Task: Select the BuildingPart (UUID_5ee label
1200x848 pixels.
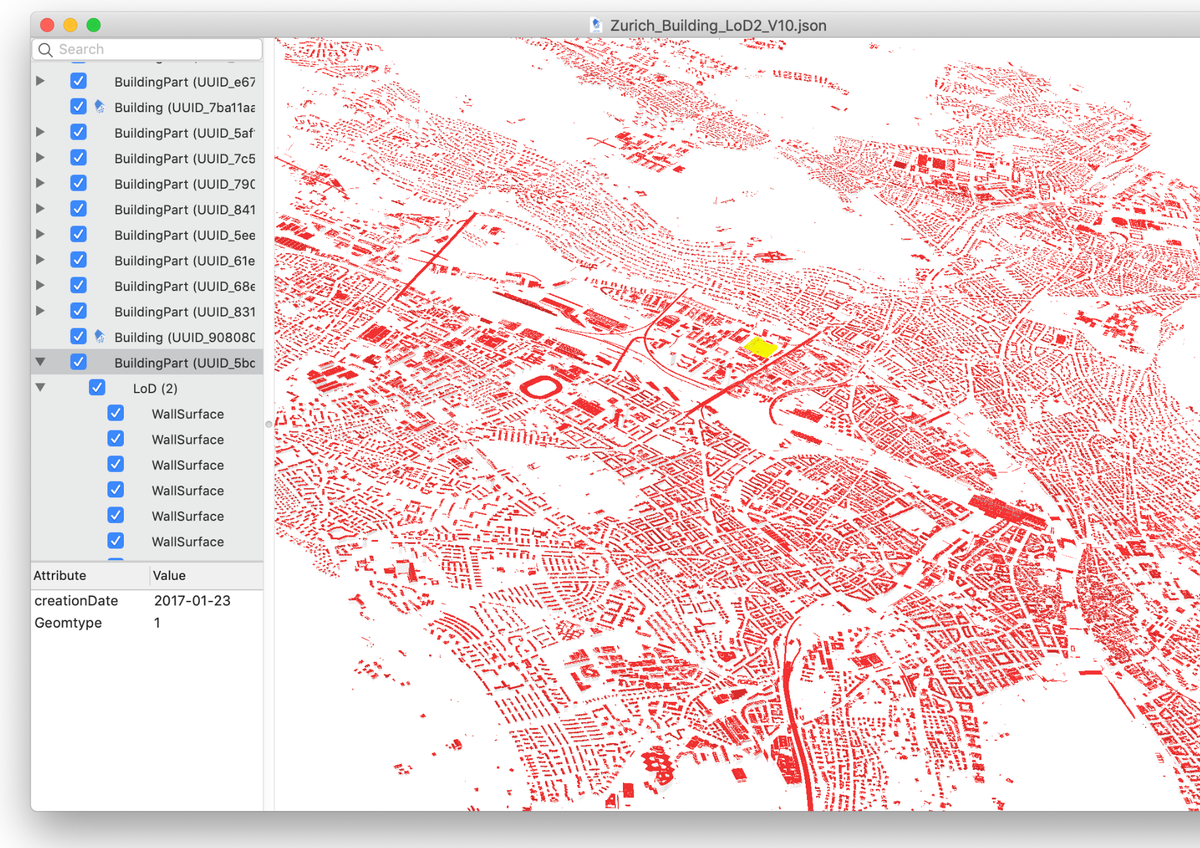Action: [x=185, y=235]
